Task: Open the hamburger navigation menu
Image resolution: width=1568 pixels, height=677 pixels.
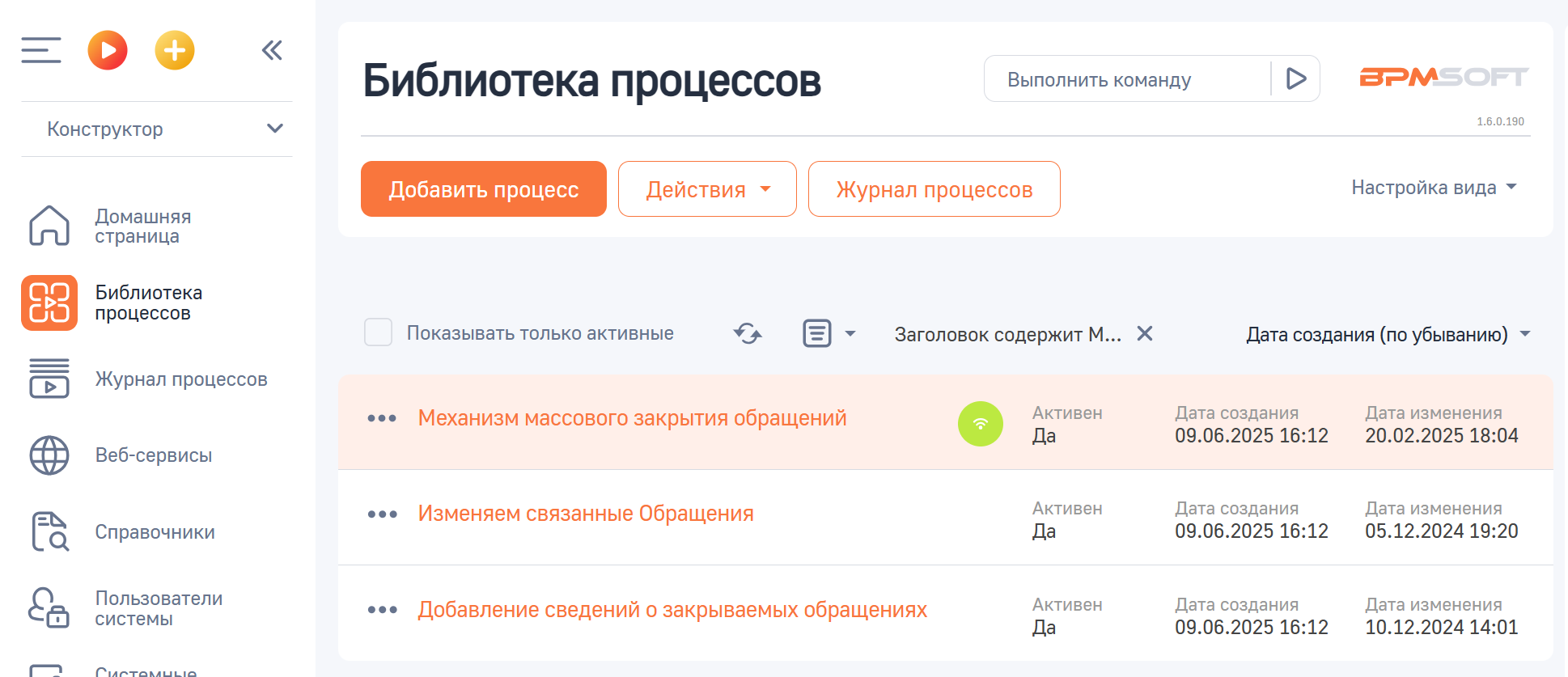Action: [41, 50]
